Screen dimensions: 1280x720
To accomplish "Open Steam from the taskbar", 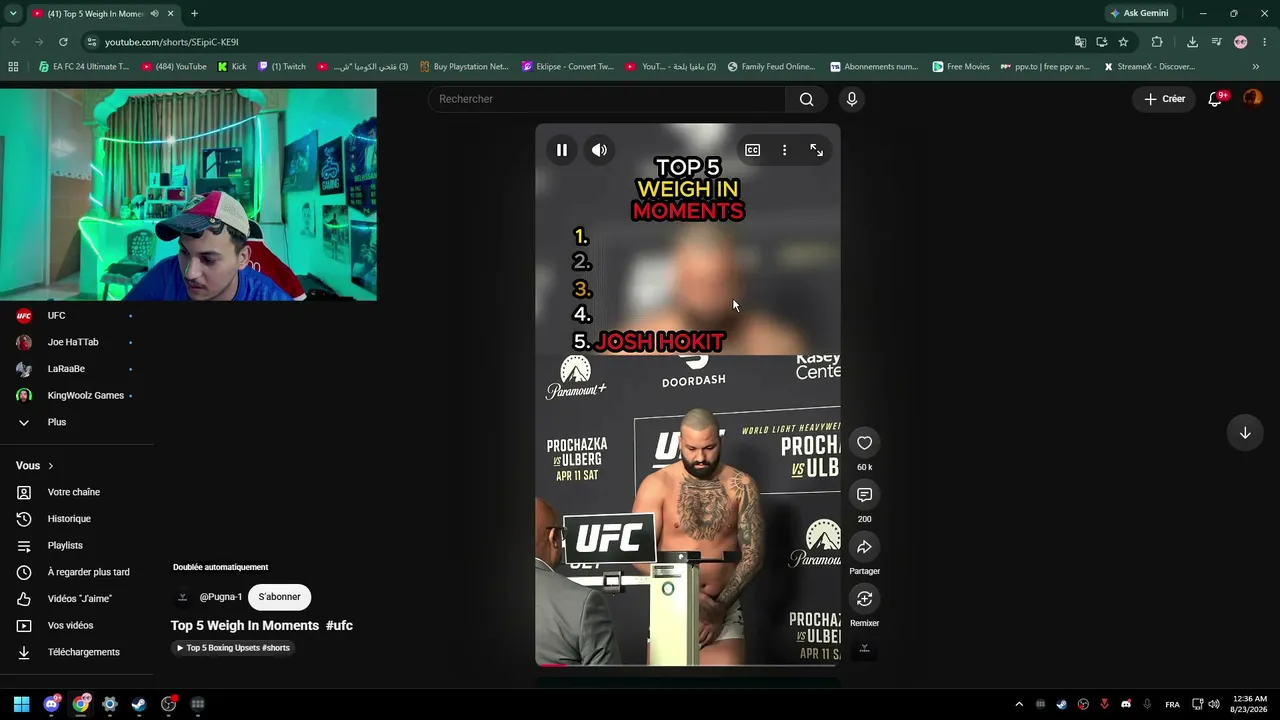I will 139,704.
